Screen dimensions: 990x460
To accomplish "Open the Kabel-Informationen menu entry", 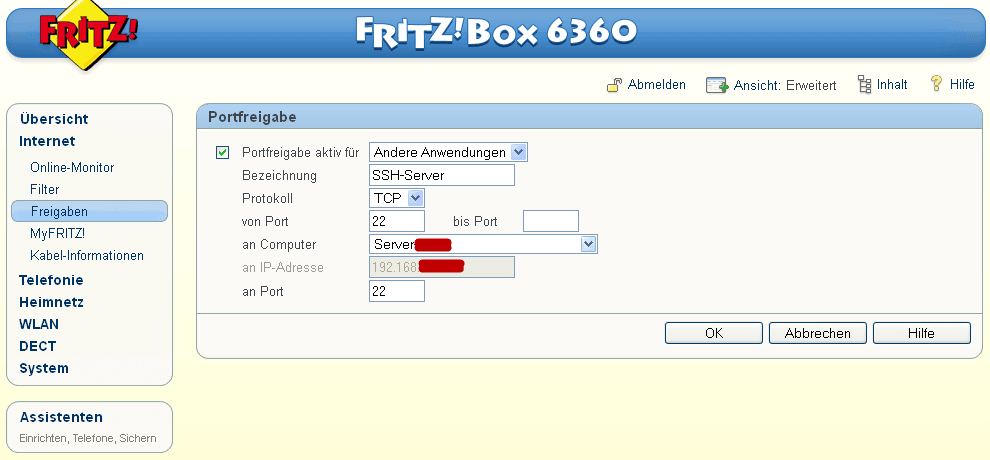I will (87, 256).
